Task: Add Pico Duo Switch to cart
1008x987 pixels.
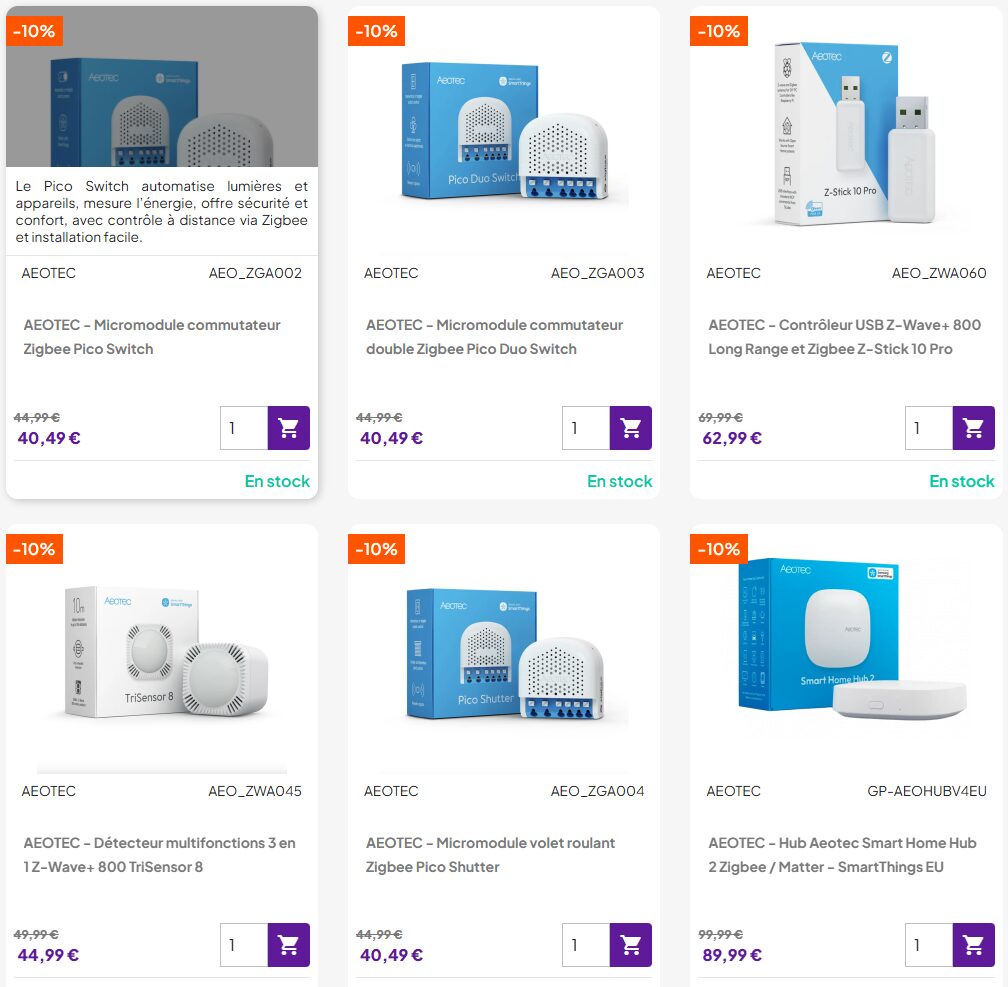Action: 631,428
